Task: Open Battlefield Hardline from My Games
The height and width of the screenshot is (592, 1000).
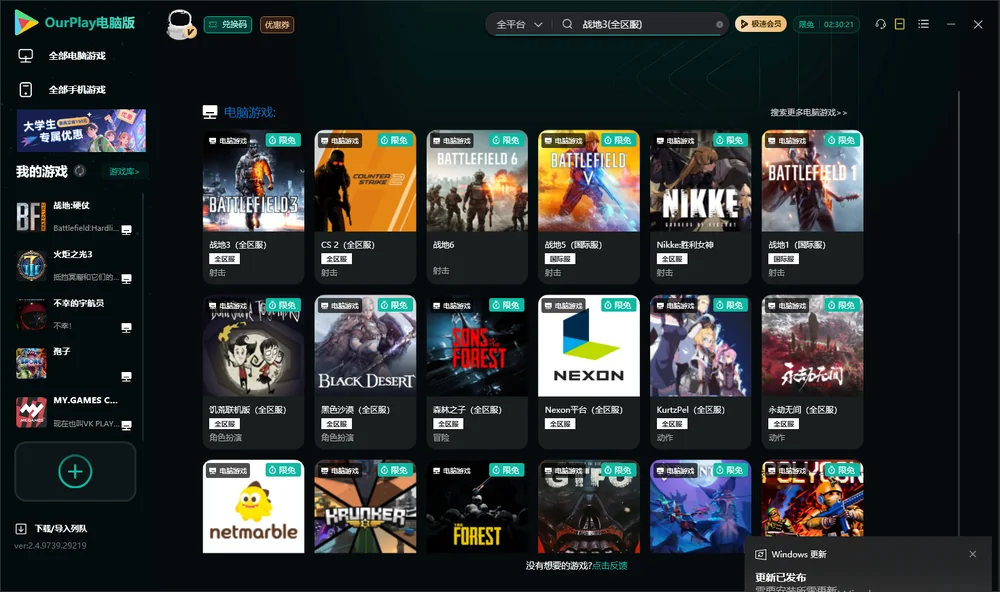Action: (75, 217)
